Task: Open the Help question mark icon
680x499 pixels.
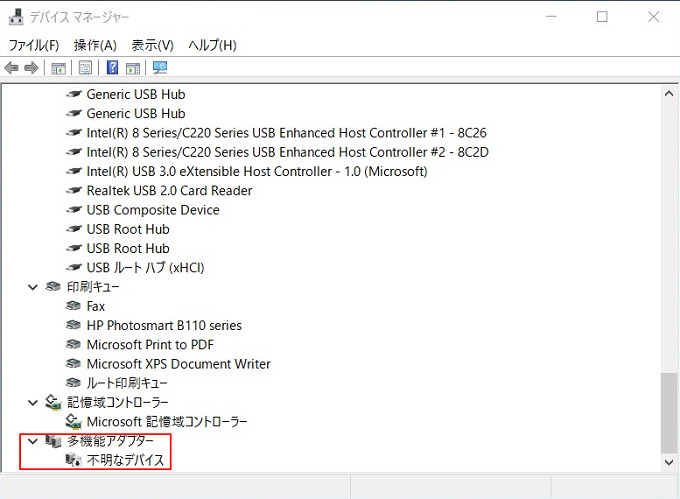Action: point(112,68)
